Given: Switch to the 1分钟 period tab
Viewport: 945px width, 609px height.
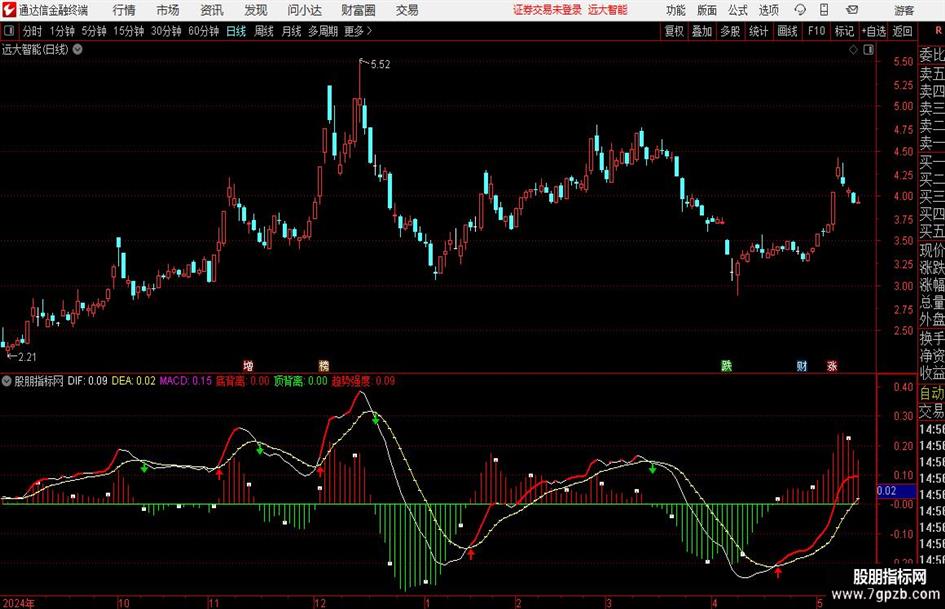Looking at the screenshot, I should point(62,31).
